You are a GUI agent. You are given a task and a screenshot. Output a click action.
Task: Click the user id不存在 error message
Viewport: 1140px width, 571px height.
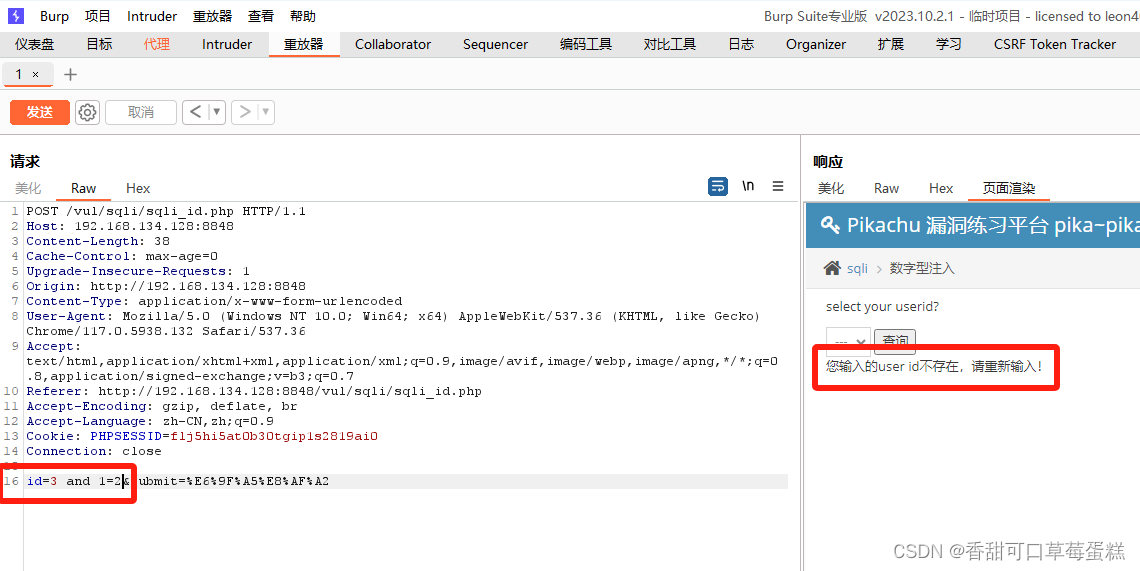click(934, 366)
